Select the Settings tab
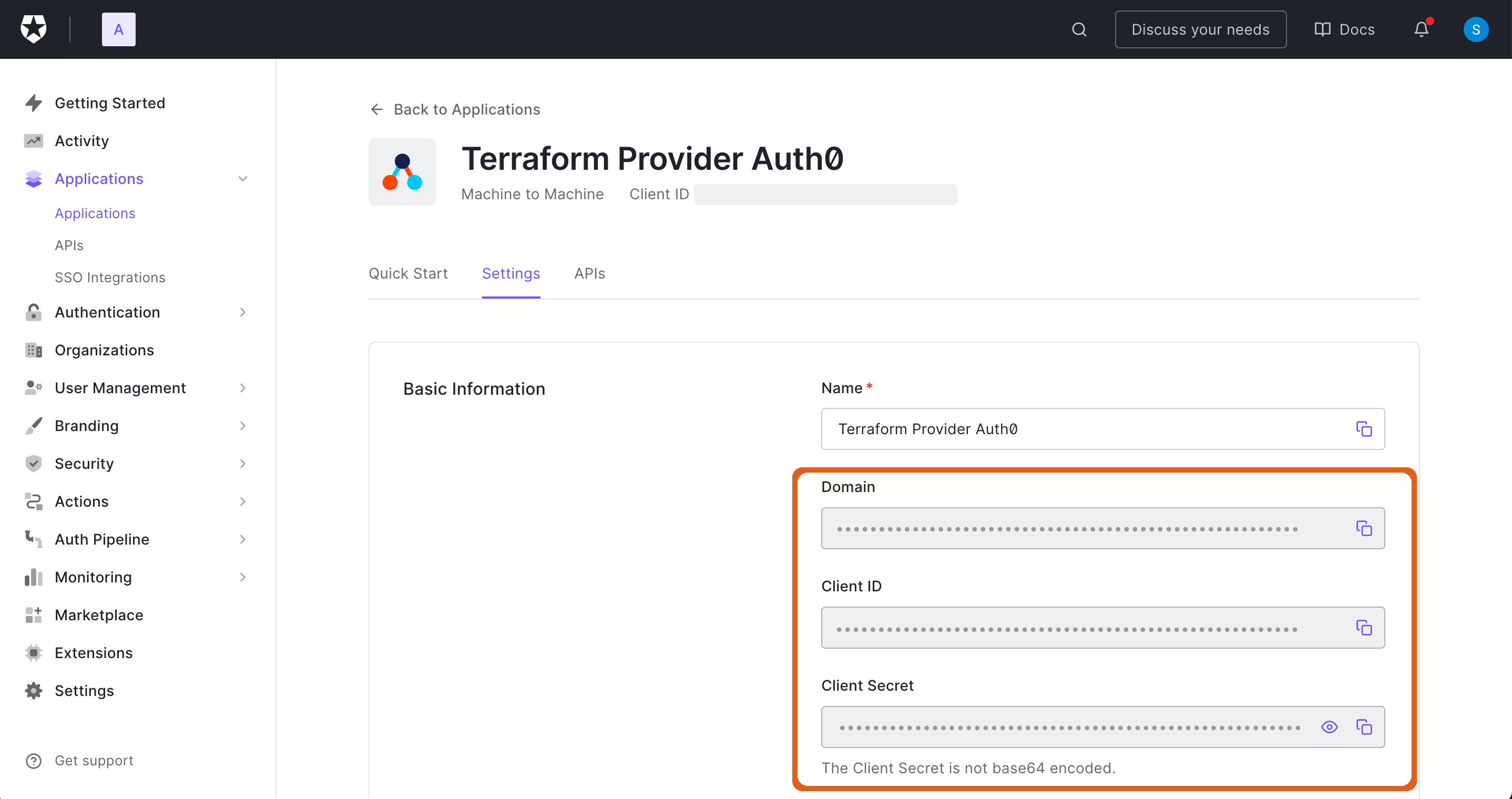This screenshot has width=1512, height=799. 510,273
